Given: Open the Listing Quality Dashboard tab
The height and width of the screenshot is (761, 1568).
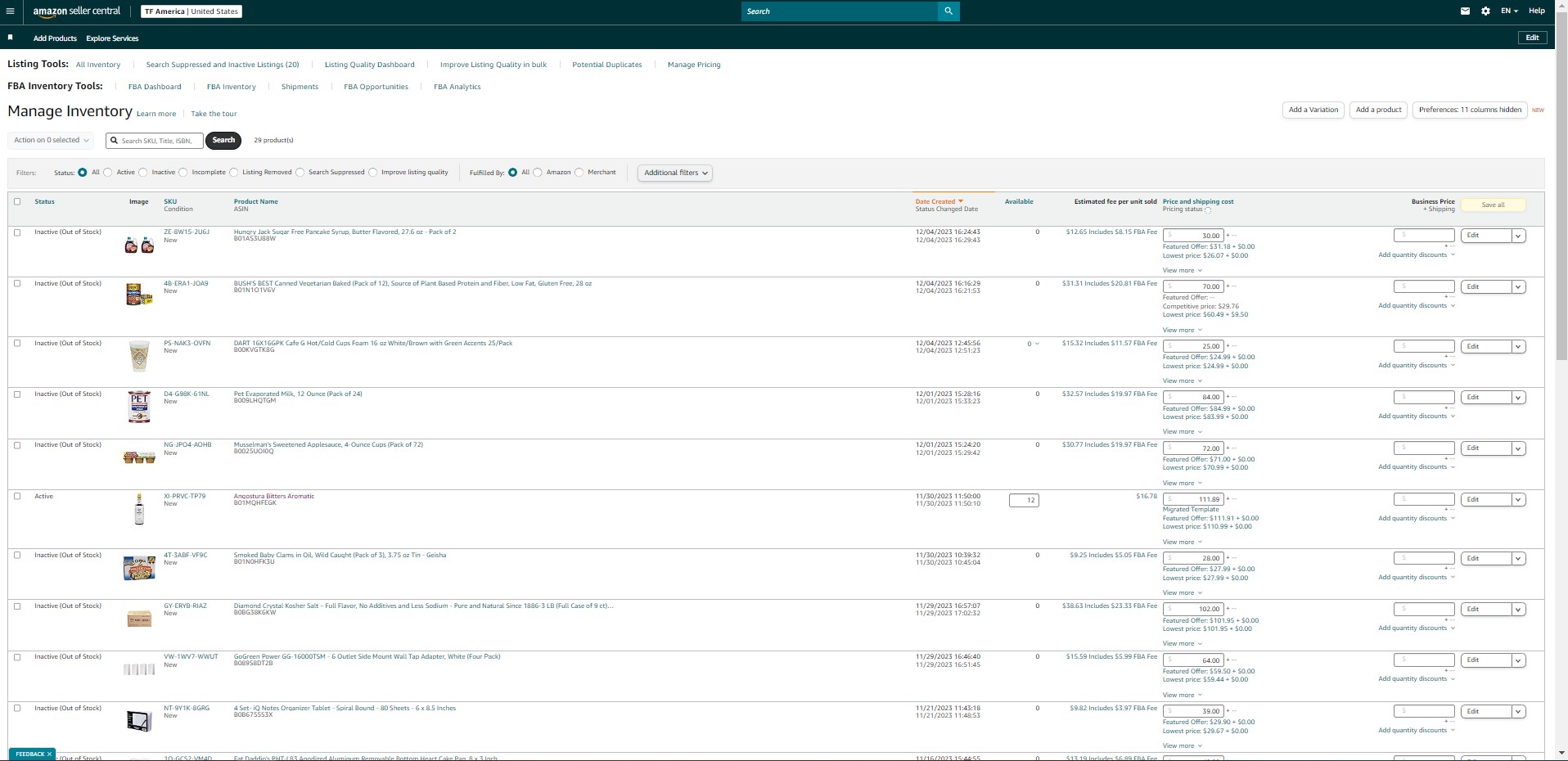Looking at the screenshot, I should 370,65.
